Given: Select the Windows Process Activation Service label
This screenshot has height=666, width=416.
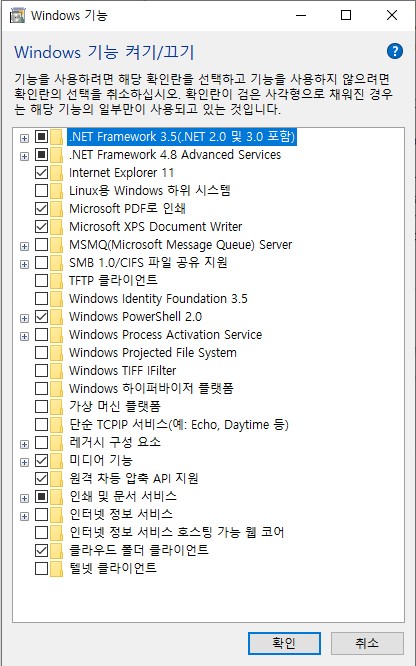Looking at the screenshot, I should [166, 334].
